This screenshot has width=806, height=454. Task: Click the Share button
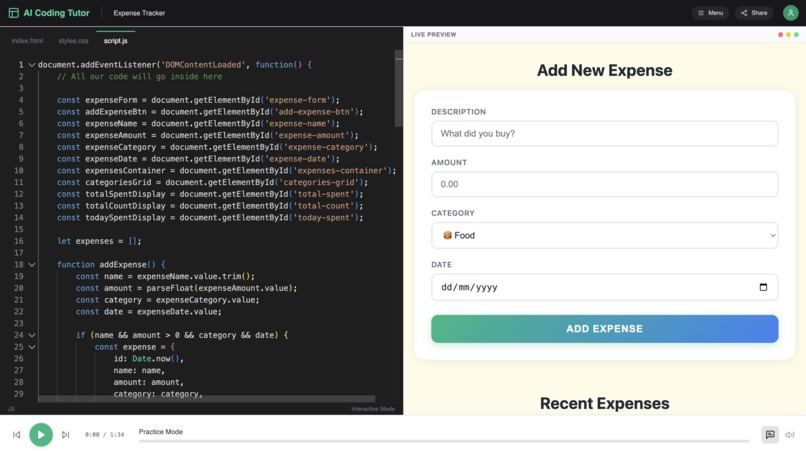click(x=754, y=13)
